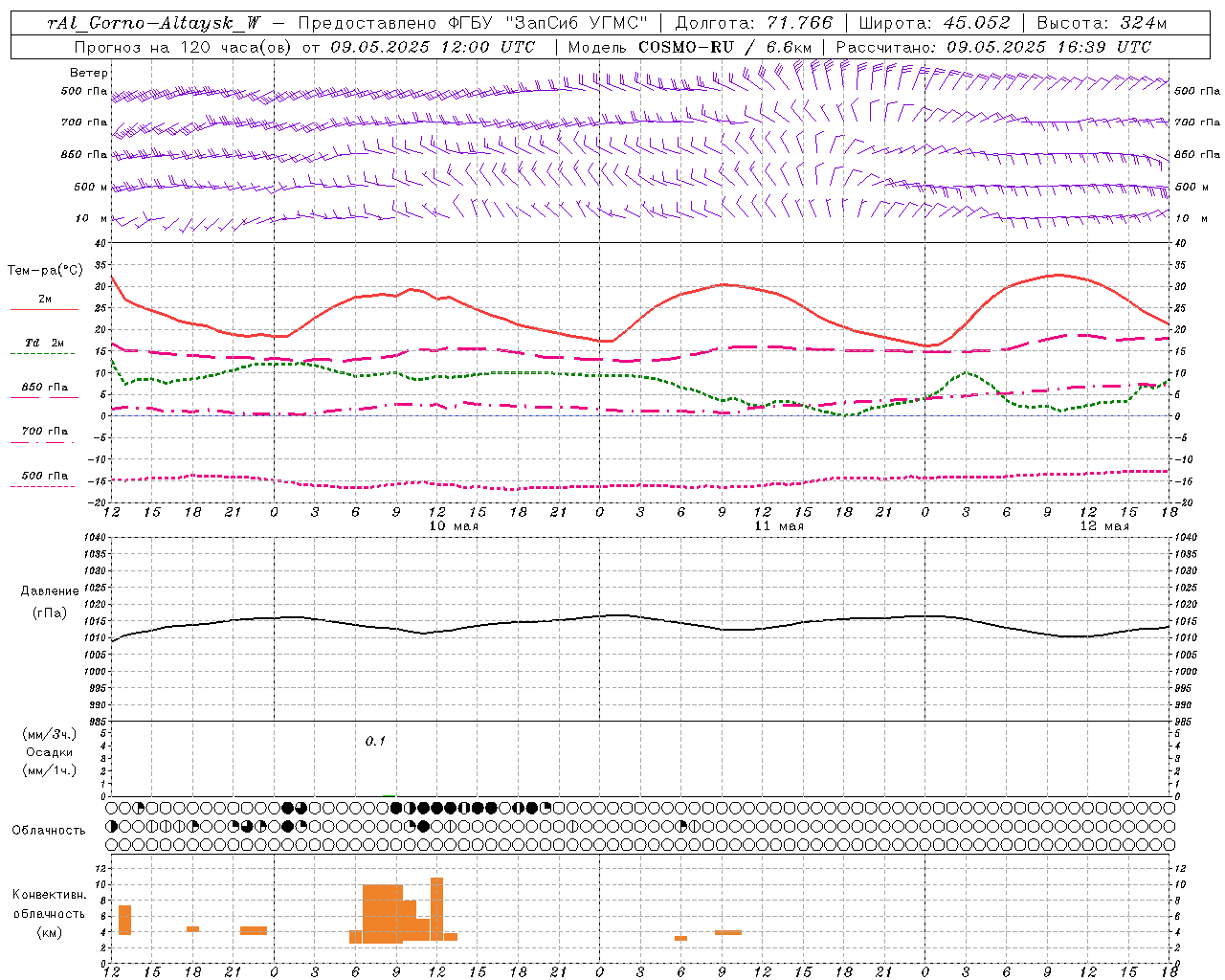The image size is (1225, 980).
Task: Click the 0.1 precipitation value
Action: coord(375,742)
